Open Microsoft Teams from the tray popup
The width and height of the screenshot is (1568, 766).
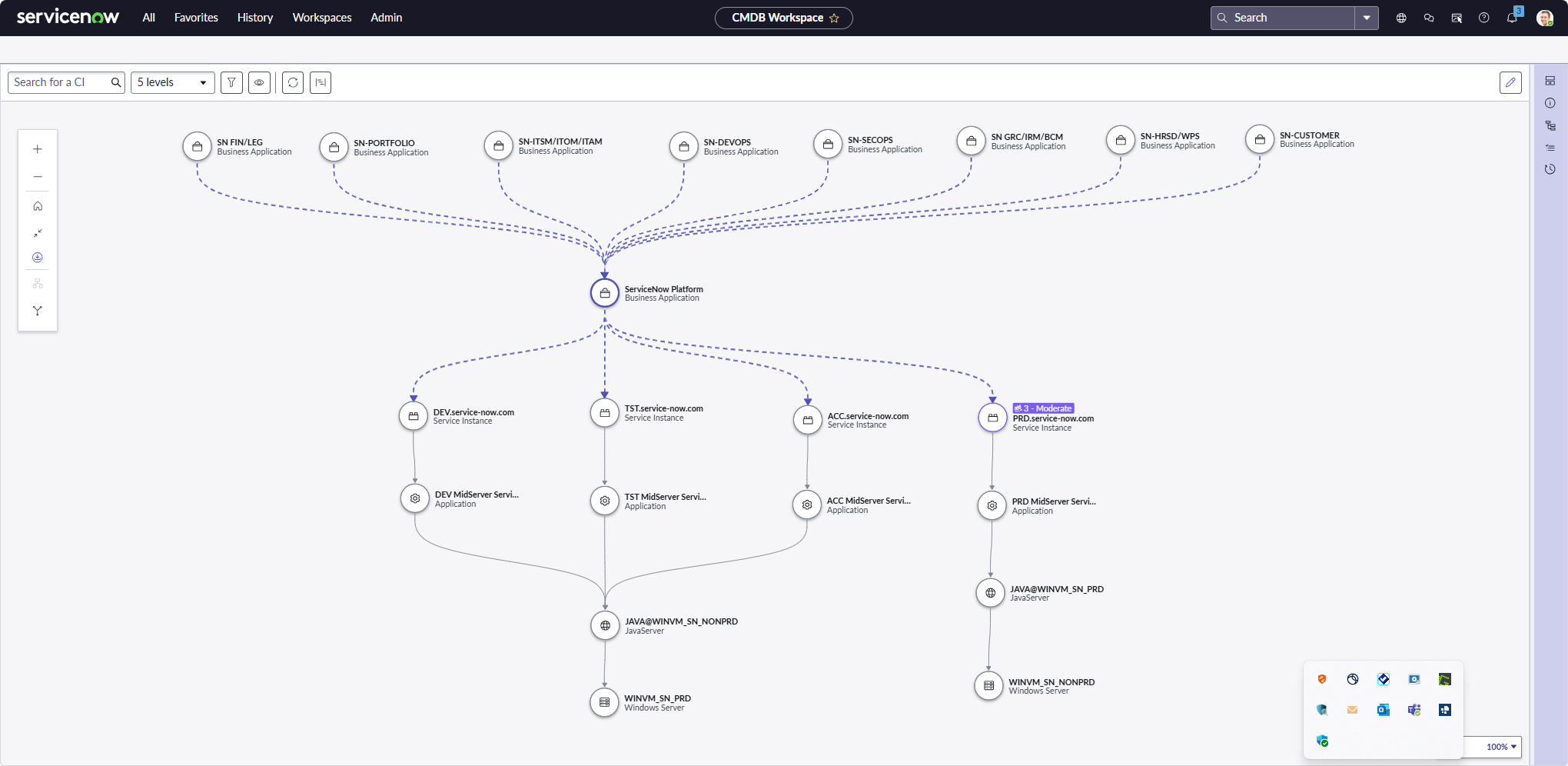click(x=1414, y=710)
